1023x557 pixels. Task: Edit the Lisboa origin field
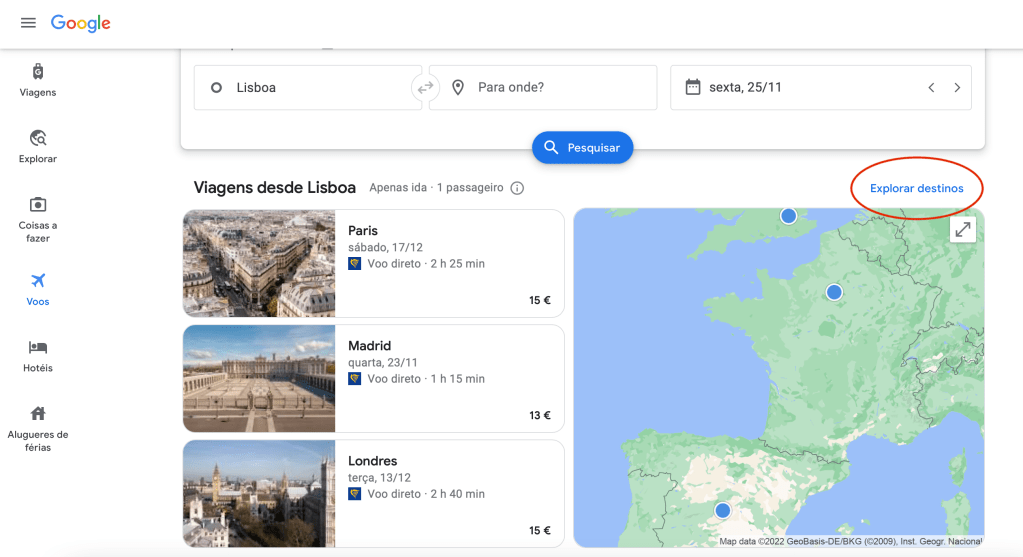coord(310,88)
